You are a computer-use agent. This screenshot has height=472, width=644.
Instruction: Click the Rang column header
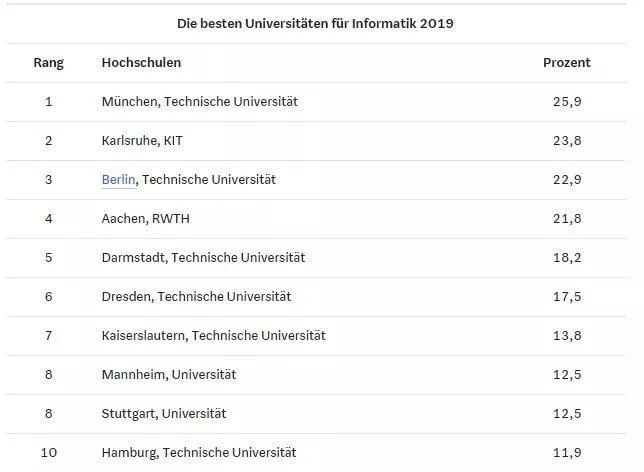coord(48,63)
